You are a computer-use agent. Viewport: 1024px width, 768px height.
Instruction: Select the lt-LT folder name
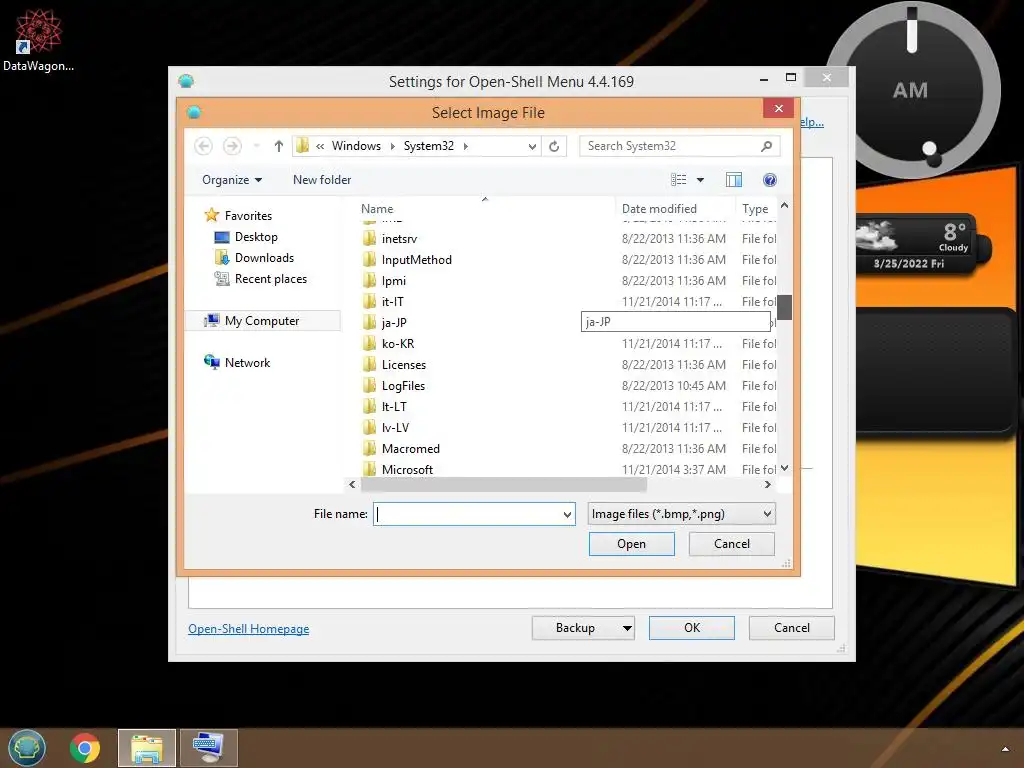[x=394, y=406]
